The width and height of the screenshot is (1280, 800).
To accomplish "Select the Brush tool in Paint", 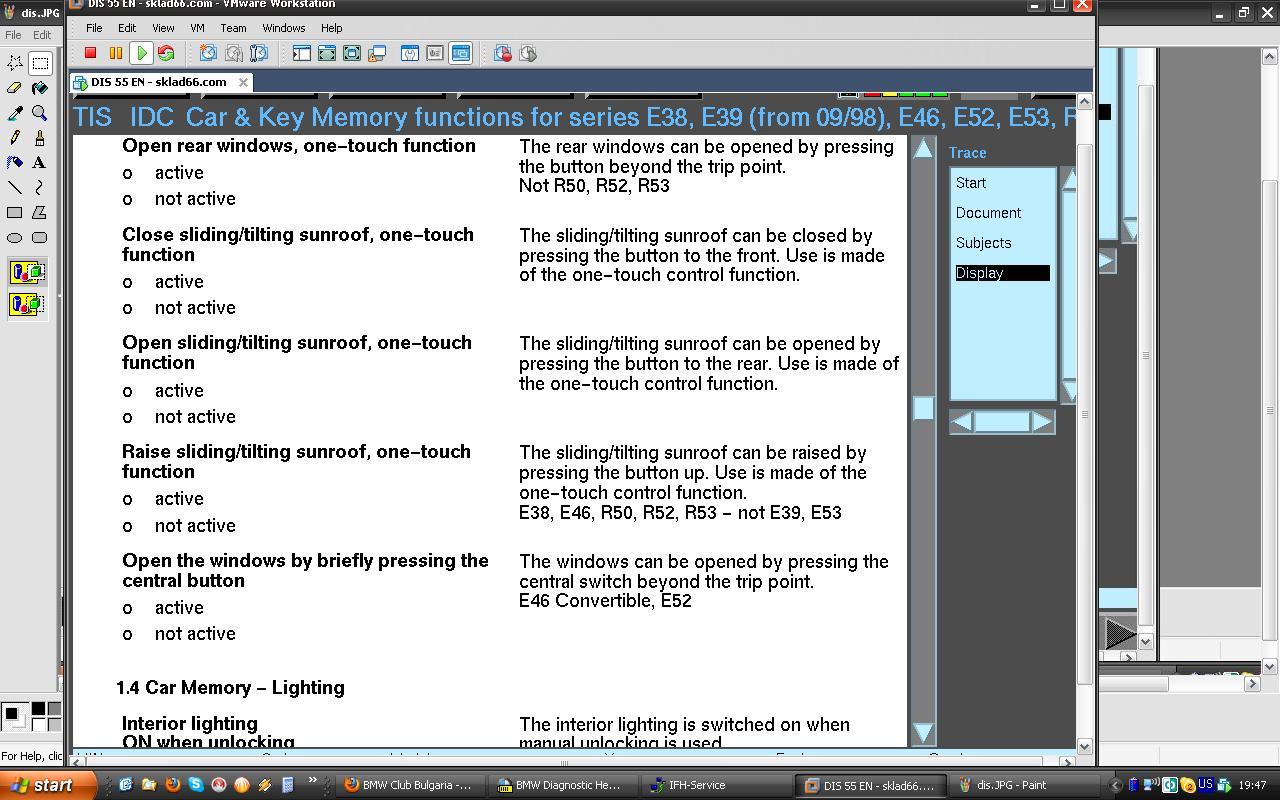I will pyautogui.click(x=40, y=138).
